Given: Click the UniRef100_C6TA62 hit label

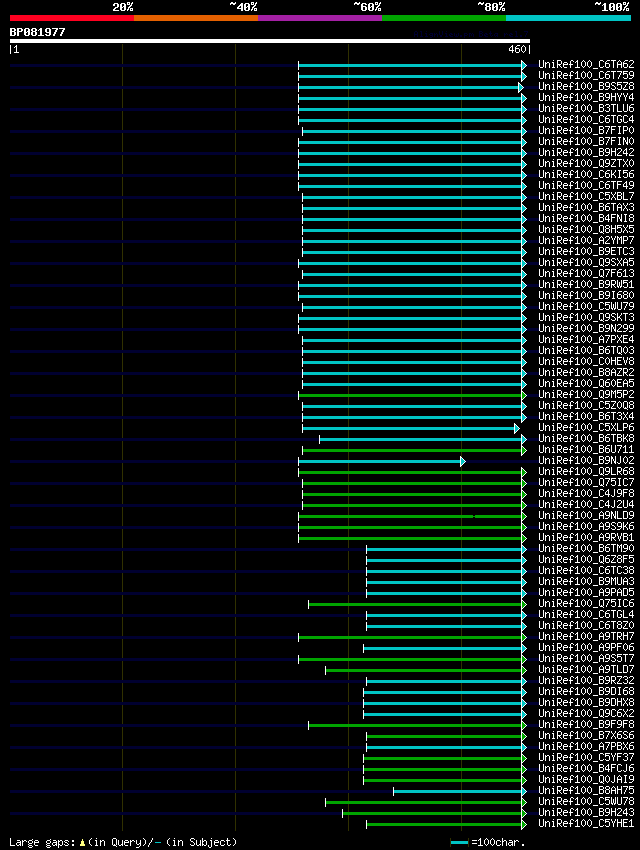Looking at the screenshot, I should click(586, 65).
